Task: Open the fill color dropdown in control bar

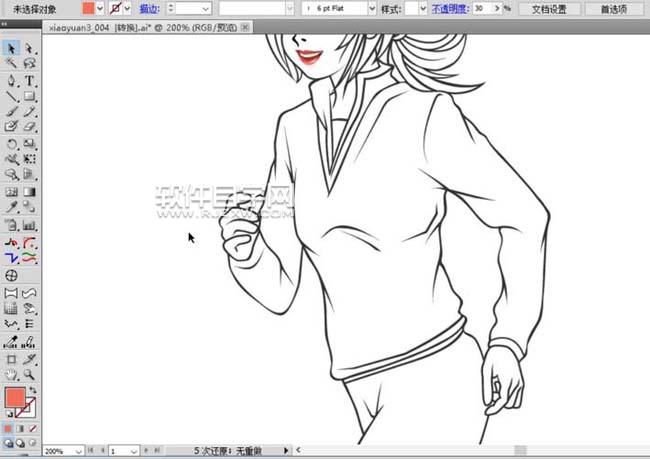Action: click(x=100, y=8)
